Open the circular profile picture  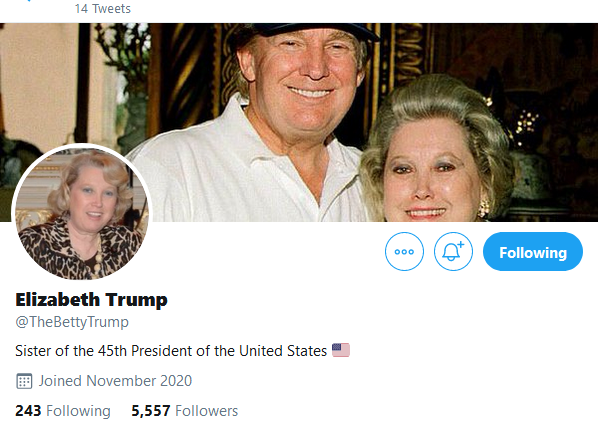(82, 214)
